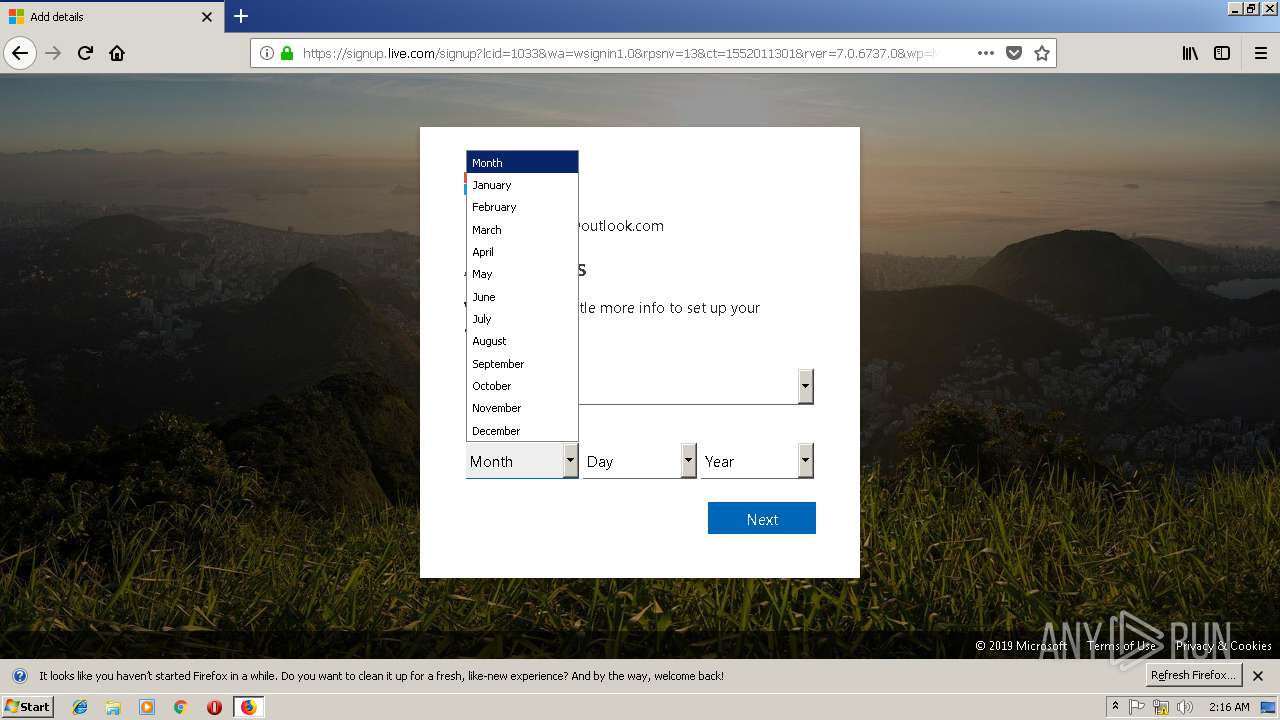Click the blue Next button
Viewport: 1280px width, 720px height.
(x=762, y=518)
